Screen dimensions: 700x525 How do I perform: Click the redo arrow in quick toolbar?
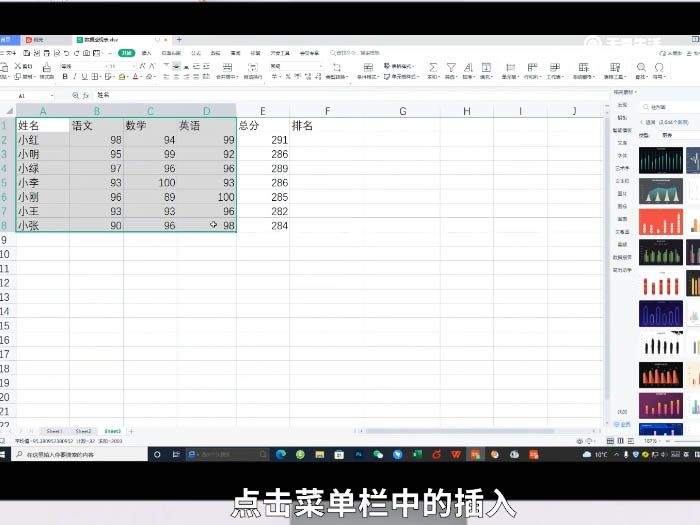(76, 53)
